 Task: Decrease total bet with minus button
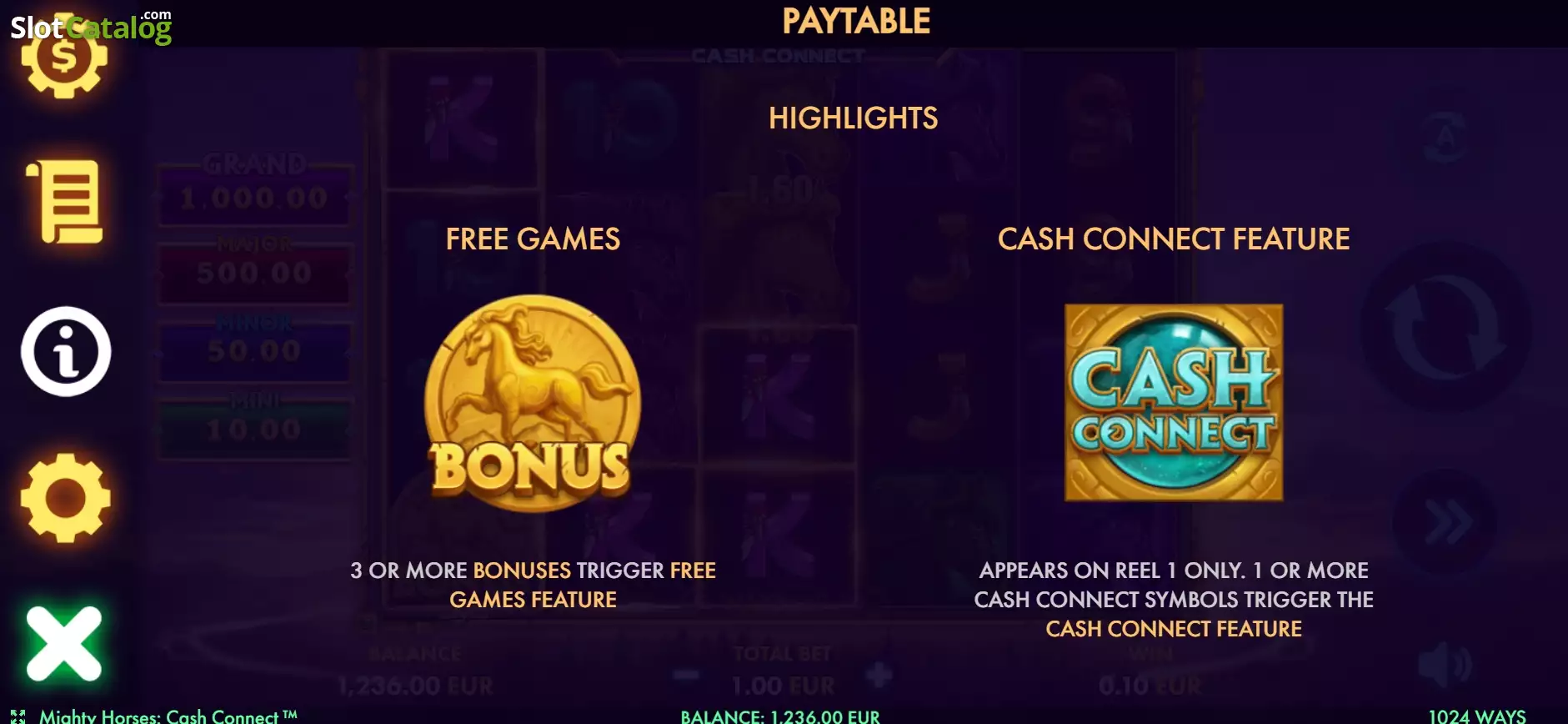686,674
